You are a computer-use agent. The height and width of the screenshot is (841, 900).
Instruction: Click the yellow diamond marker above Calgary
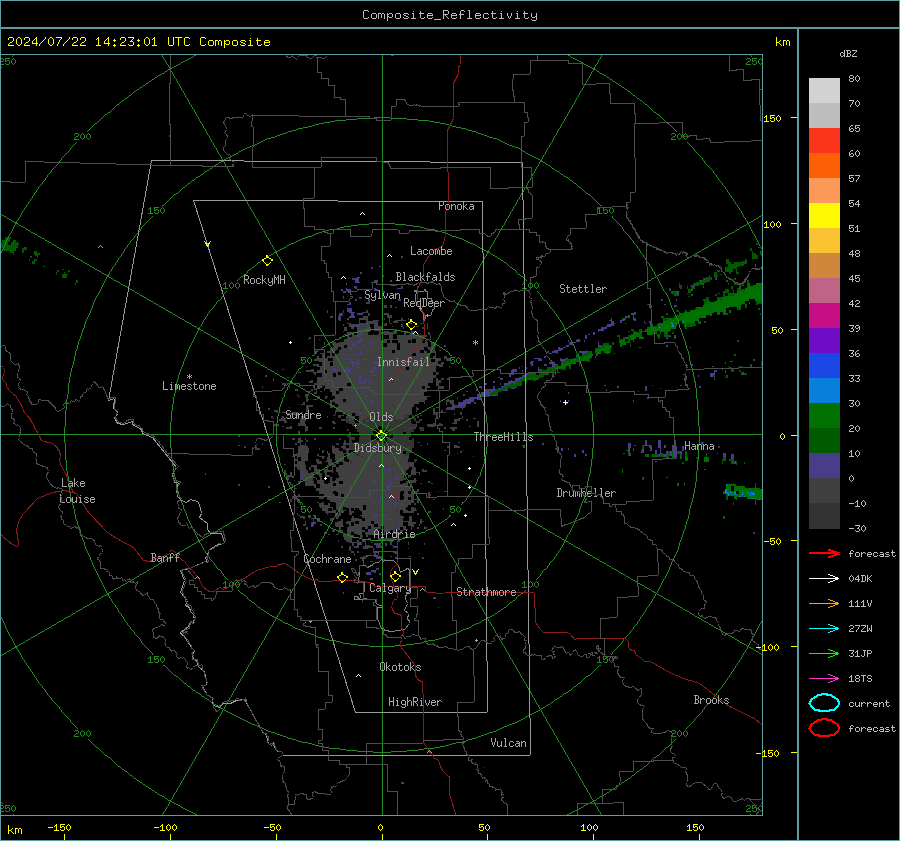395,576
